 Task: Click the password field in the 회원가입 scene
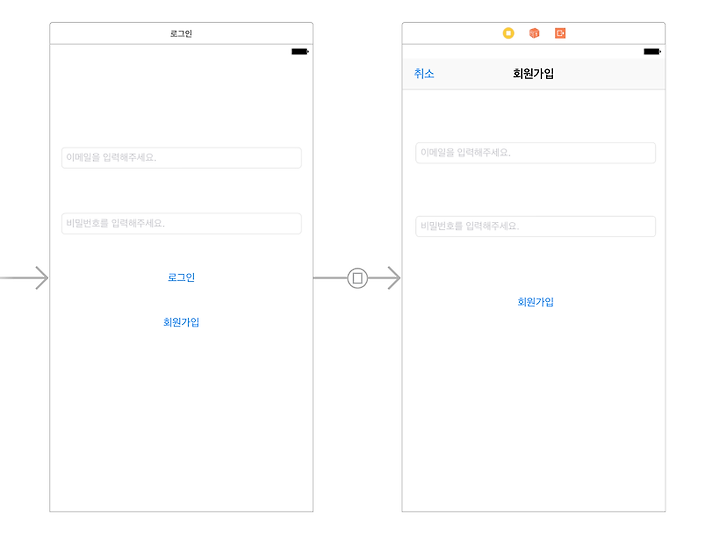(535, 226)
